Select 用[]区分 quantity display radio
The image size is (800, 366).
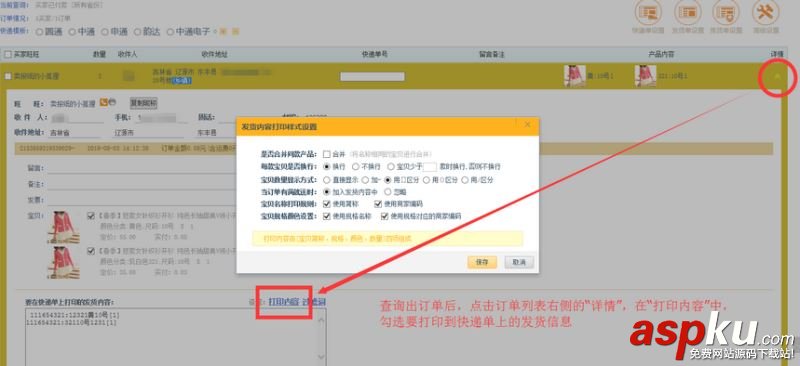click(x=388, y=180)
